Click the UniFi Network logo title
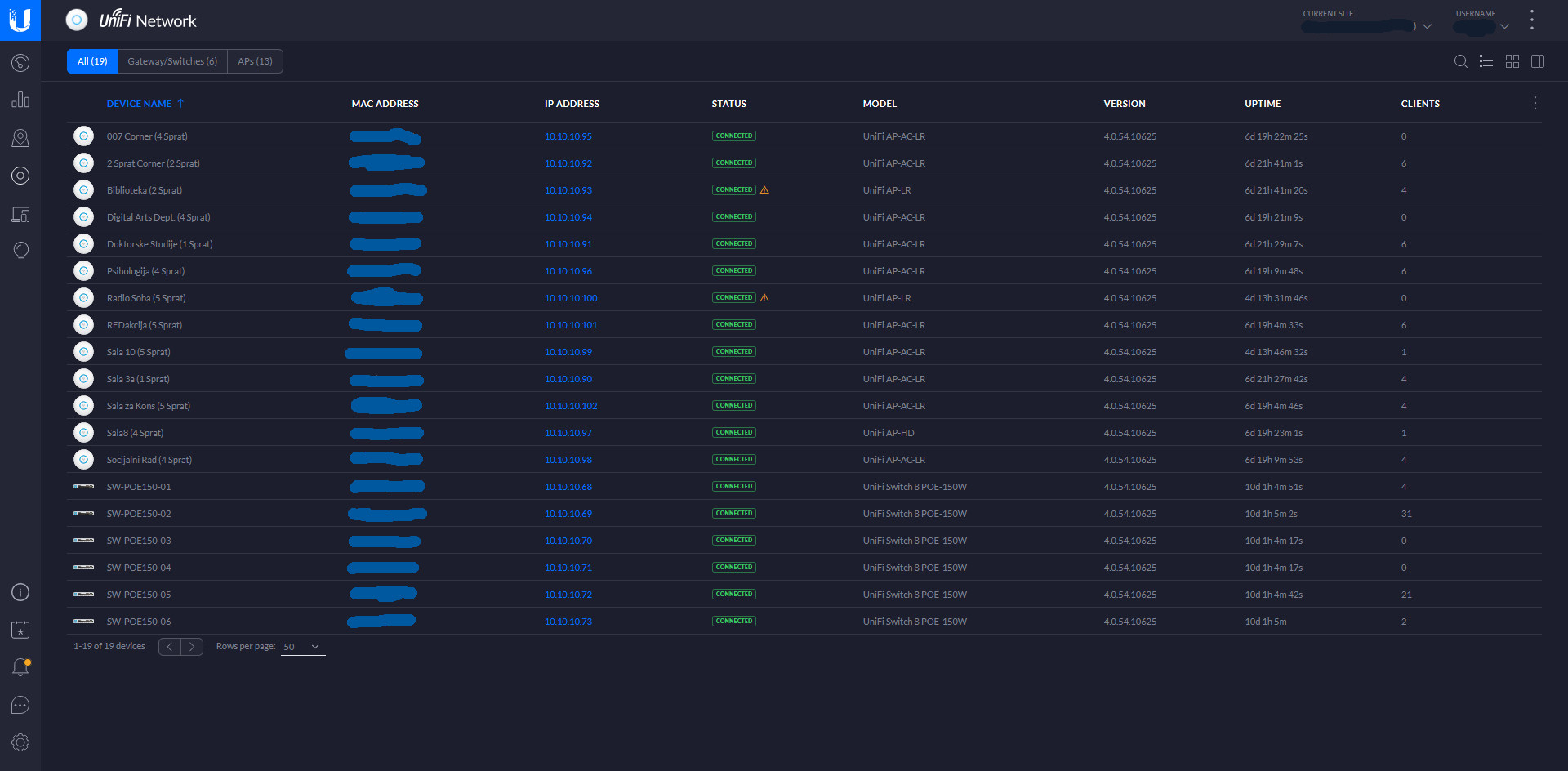This screenshot has height=771, width=1568. coord(148,20)
